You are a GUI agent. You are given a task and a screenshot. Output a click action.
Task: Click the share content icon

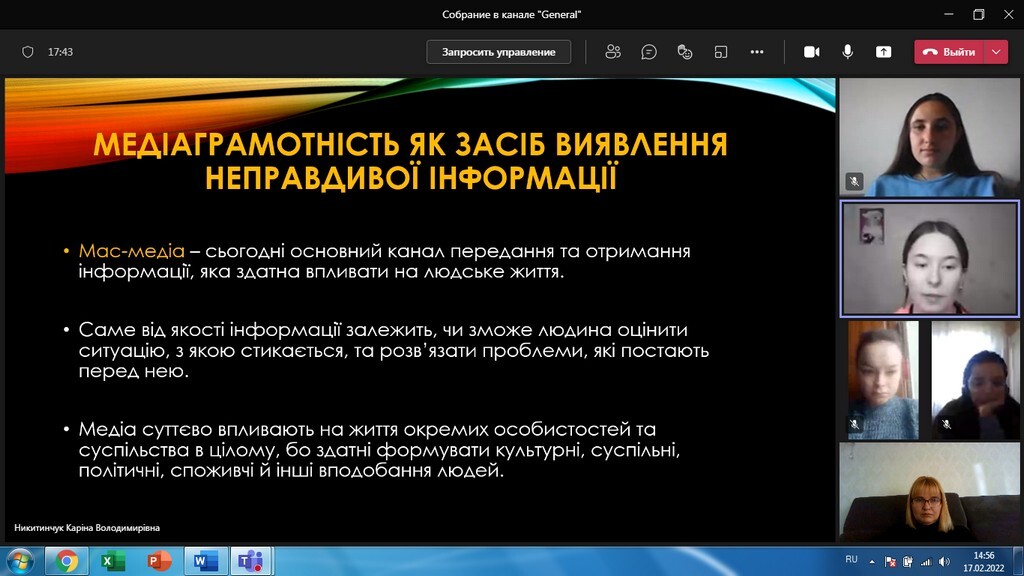tap(884, 52)
